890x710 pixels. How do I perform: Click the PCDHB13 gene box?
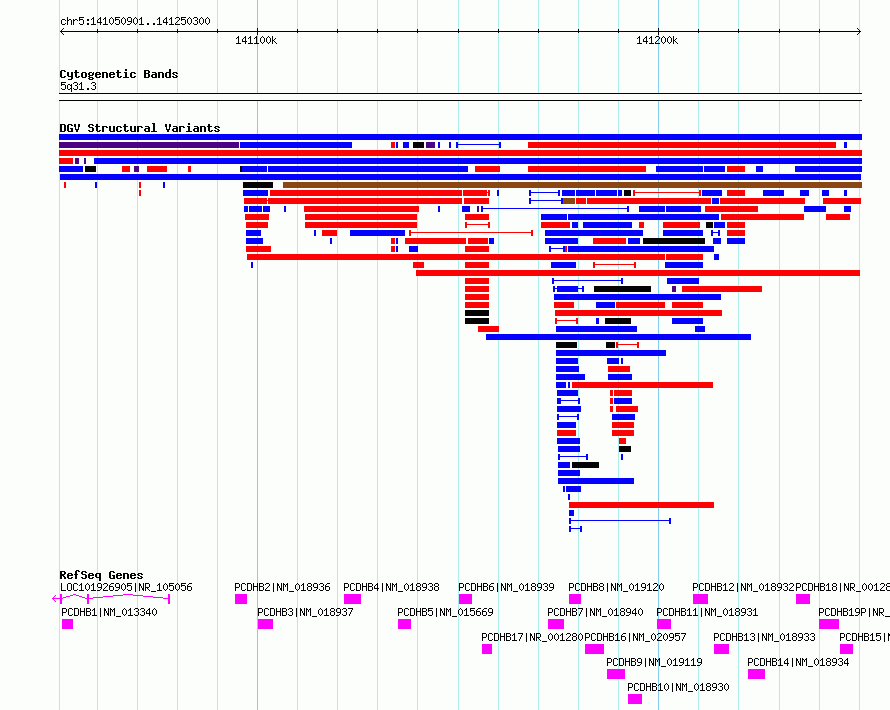(721, 649)
